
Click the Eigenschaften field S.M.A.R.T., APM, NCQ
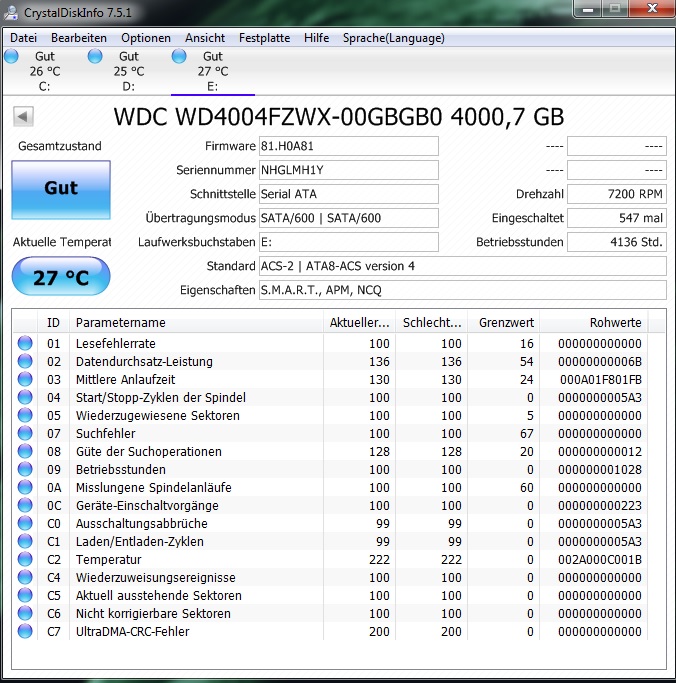(463, 290)
